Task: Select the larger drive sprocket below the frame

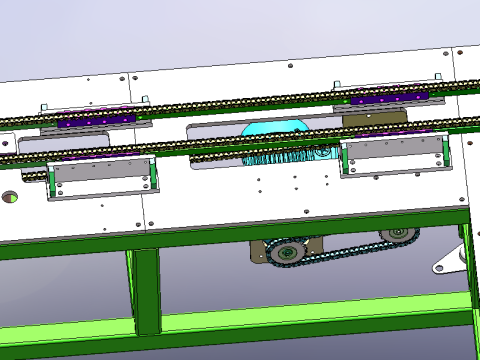Action: pyautogui.click(x=286, y=252)
